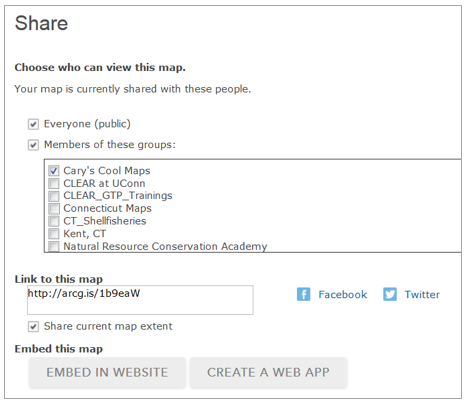Click the EMBED IN WEBSITE button

(107, 372)
